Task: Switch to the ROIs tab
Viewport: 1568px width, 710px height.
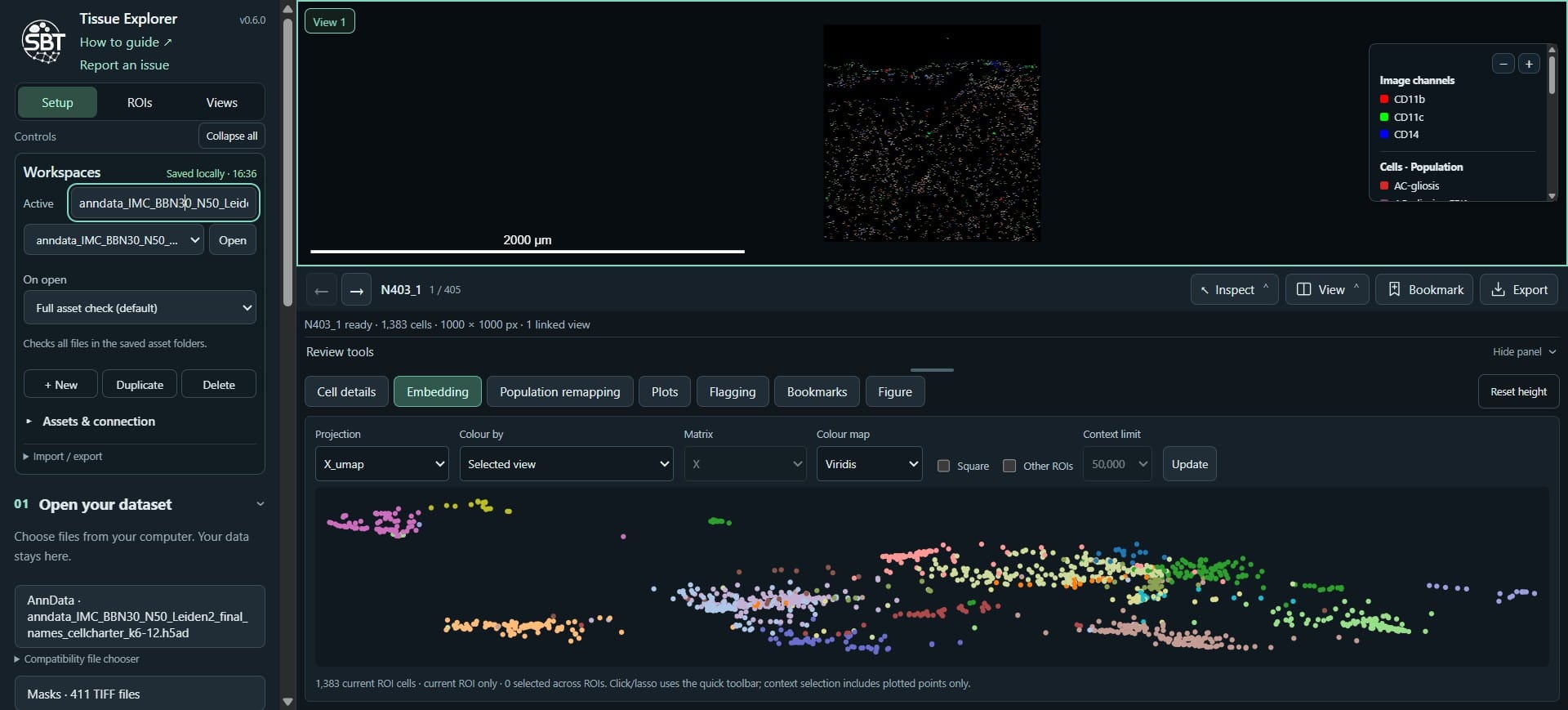Action: tap(140, 102)
